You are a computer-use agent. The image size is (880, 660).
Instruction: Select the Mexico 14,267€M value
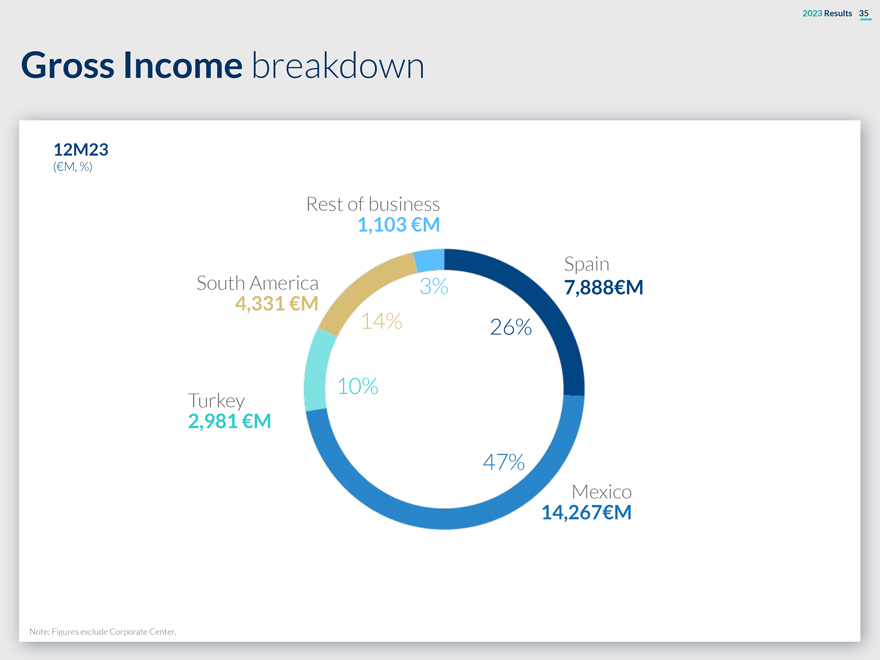586,513
